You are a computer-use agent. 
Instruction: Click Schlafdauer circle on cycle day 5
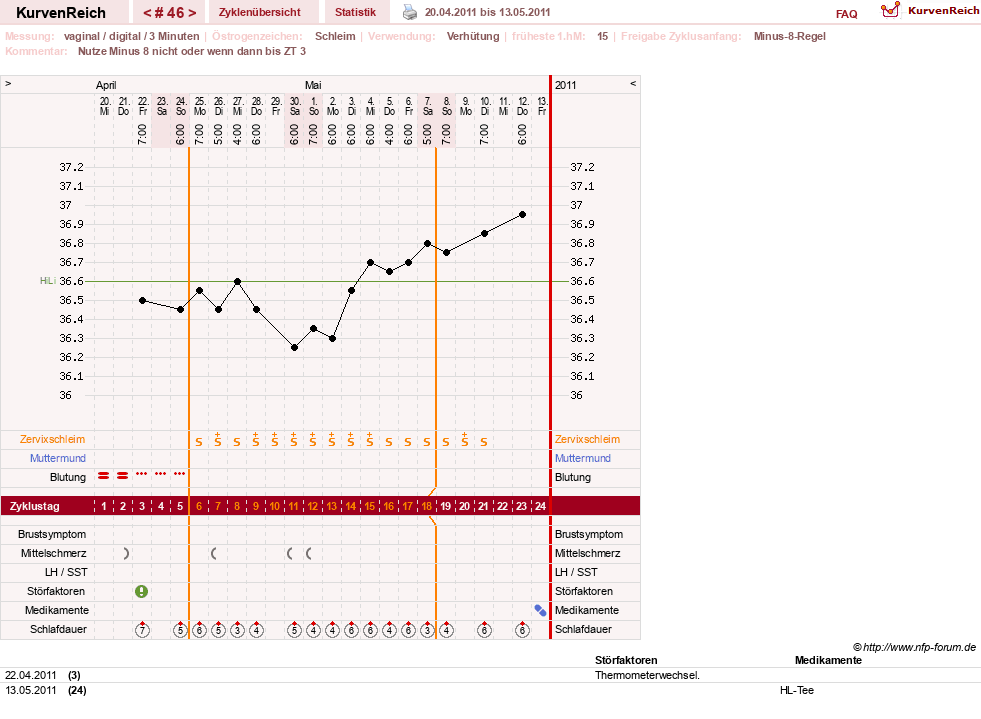coord(180,630)
